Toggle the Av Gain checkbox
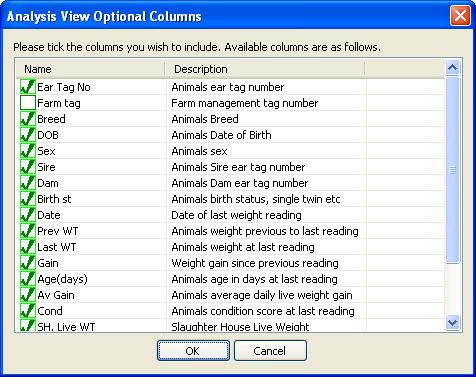The image size is (476, 377). 28,295
